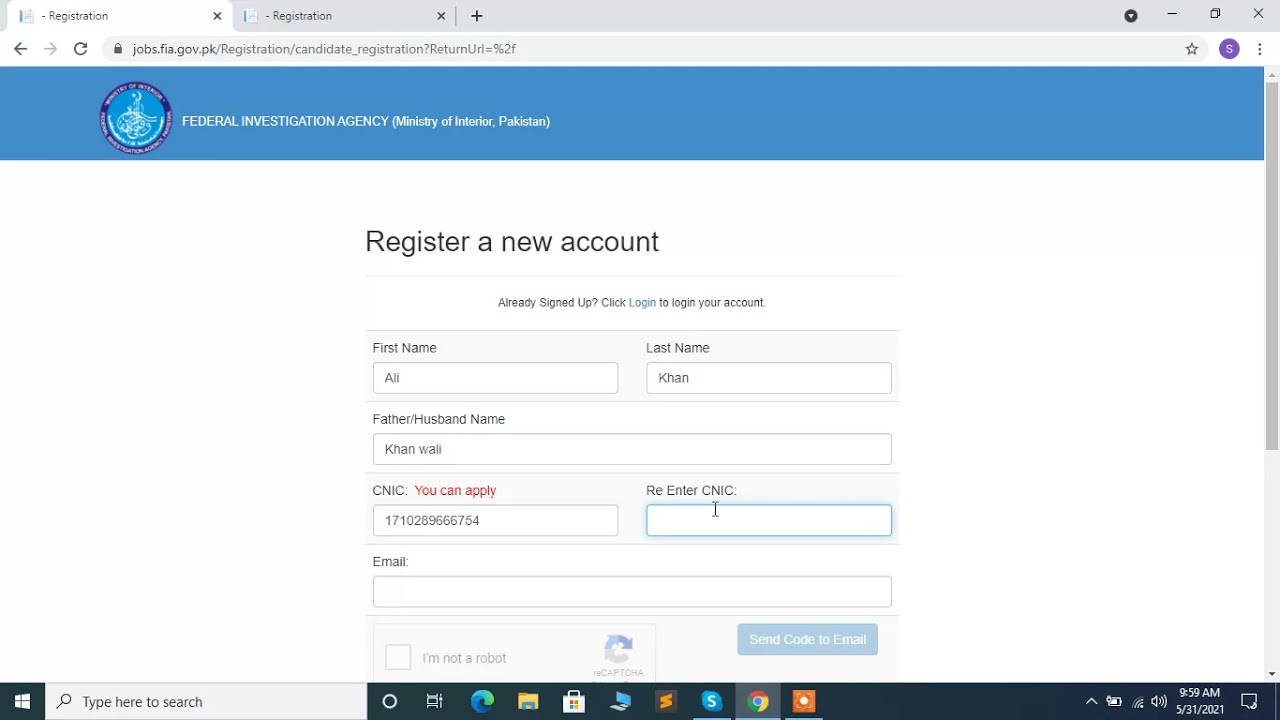1280x720 pixels.
Task: Click the volume speaker icon
Action: (1159, 701)
